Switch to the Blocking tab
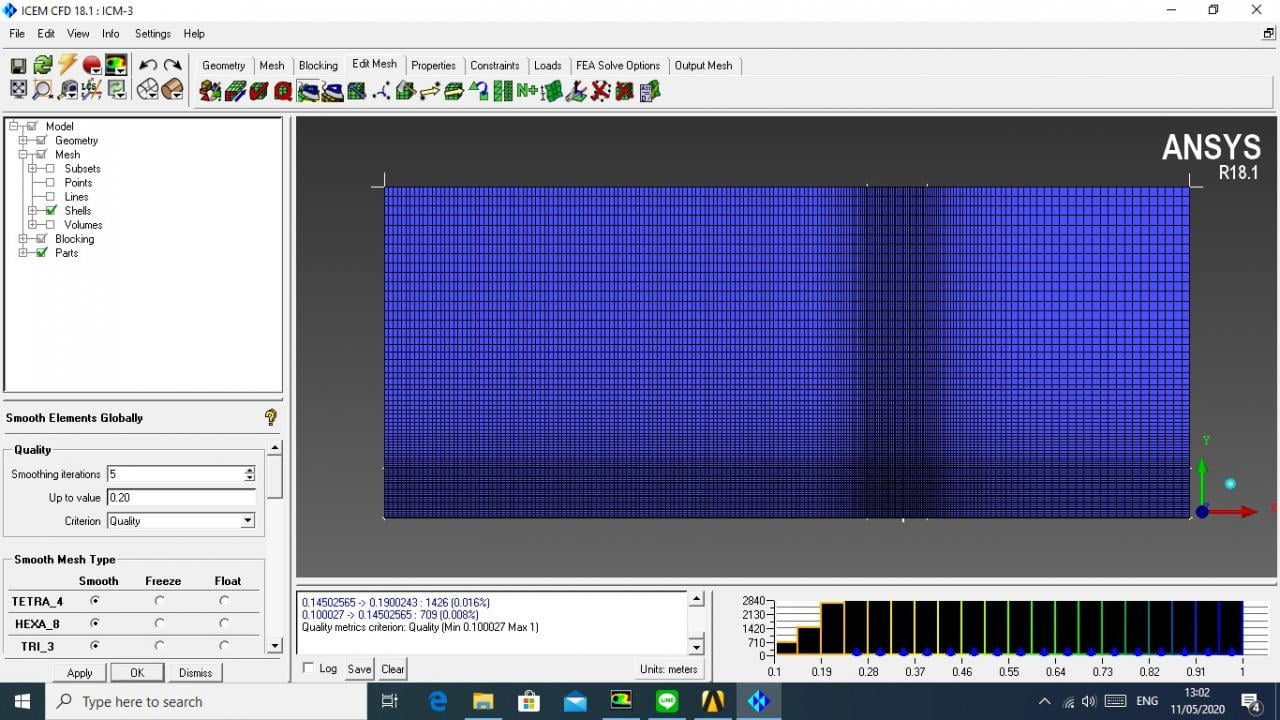This screenshot has height=720, width=1280. tap(318, 66)
